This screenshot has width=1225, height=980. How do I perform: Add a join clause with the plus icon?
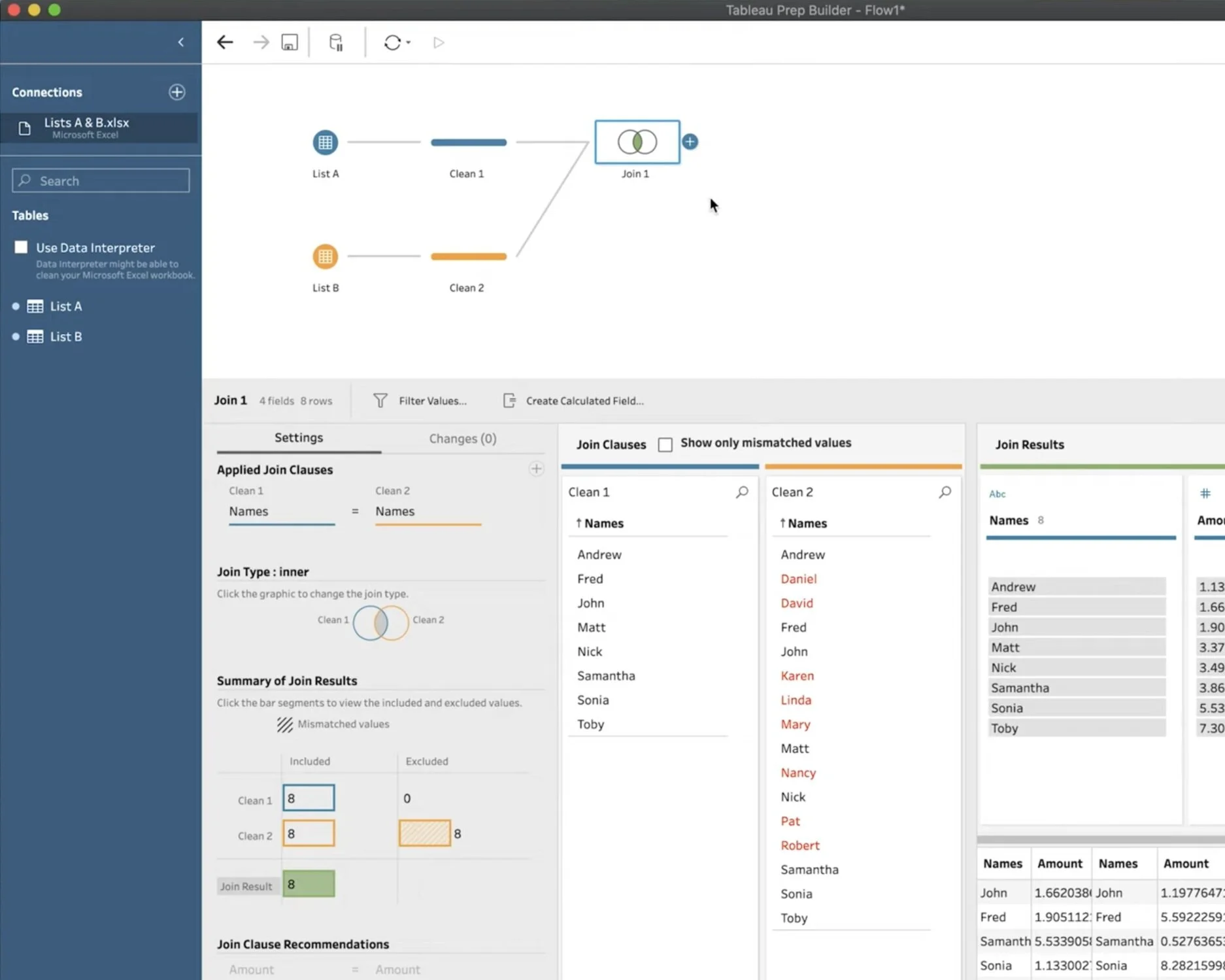click(536, 469)
